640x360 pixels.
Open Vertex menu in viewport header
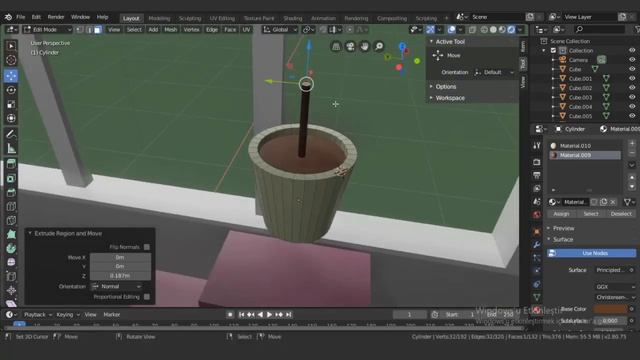tap(191, 29)
